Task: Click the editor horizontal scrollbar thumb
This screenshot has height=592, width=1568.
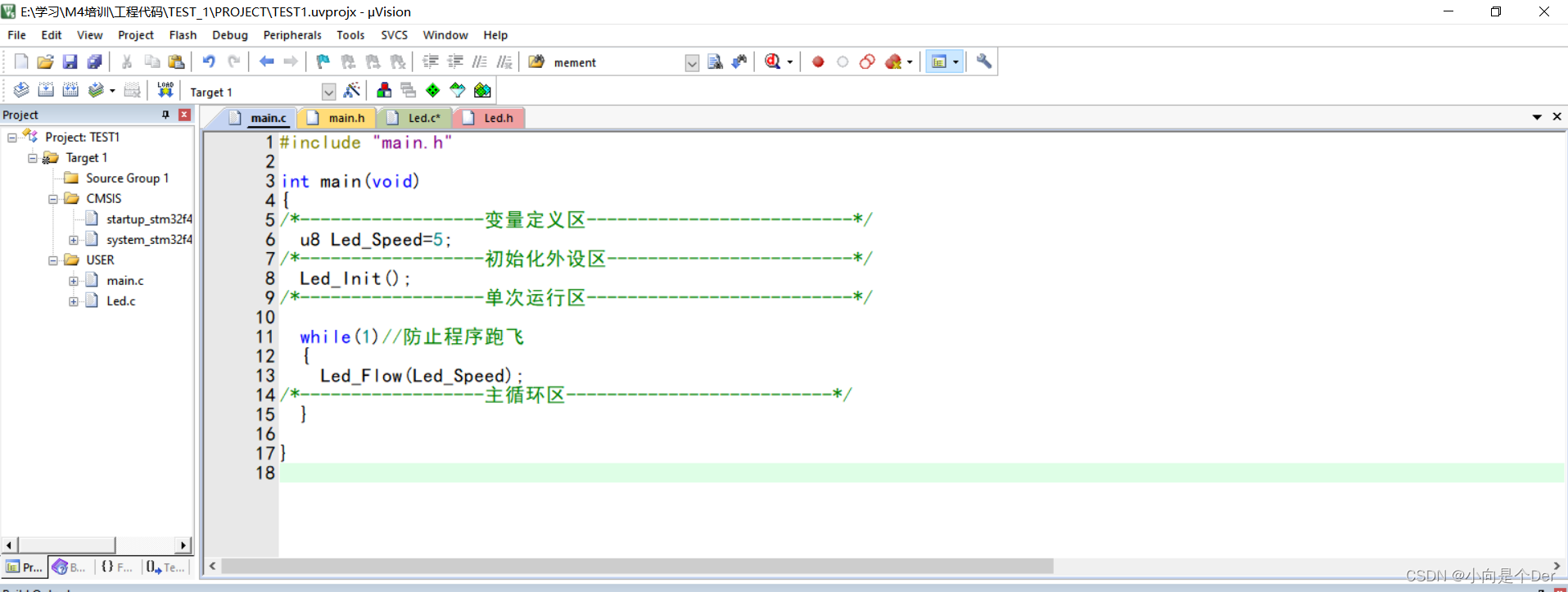Action: click(637, 566)
